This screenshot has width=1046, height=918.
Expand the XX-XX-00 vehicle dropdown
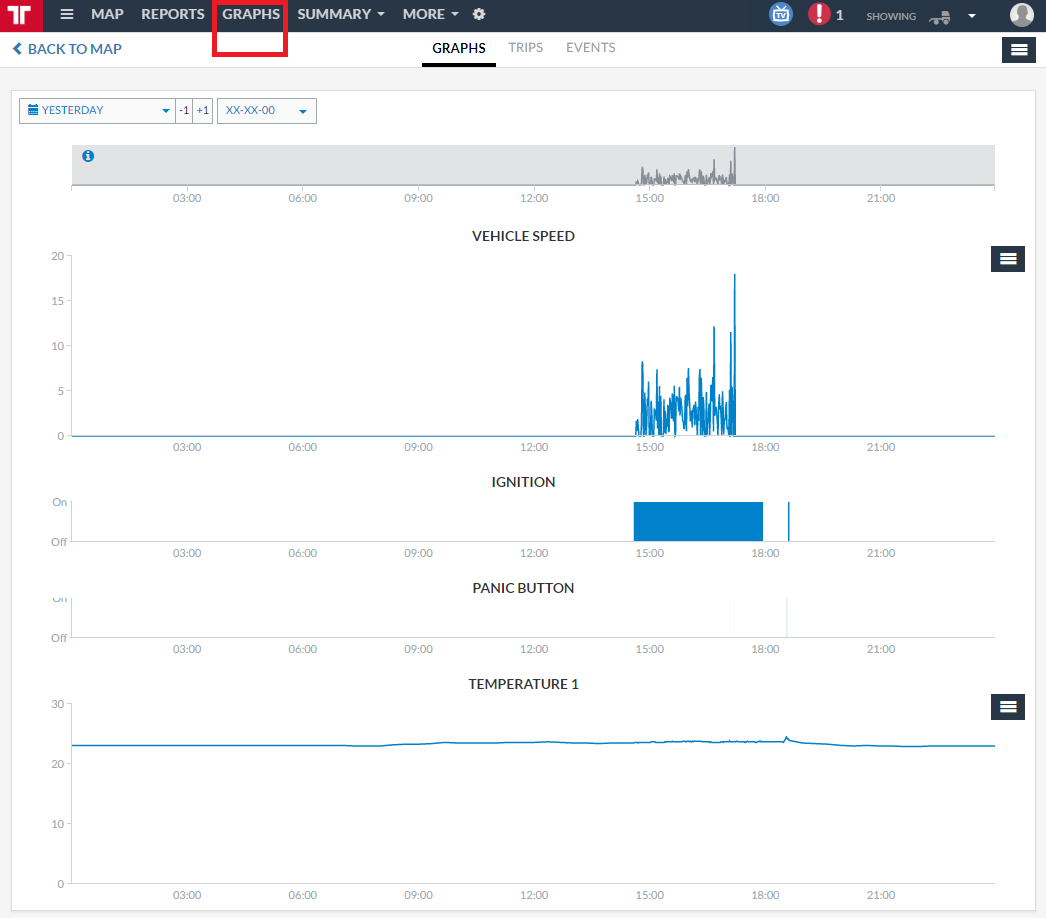tap(267, 111)
